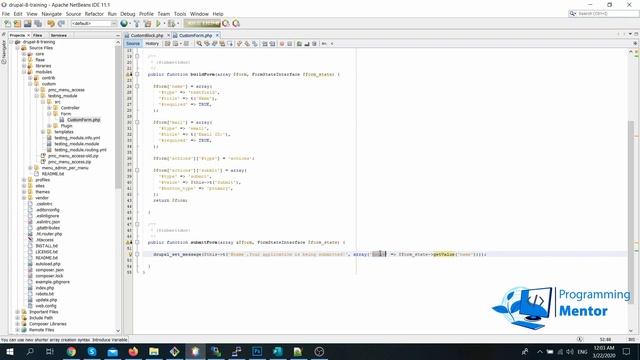Open Google Chrome from the taskbar
Viewport: 640px width, 360px height.
[71, 351]
